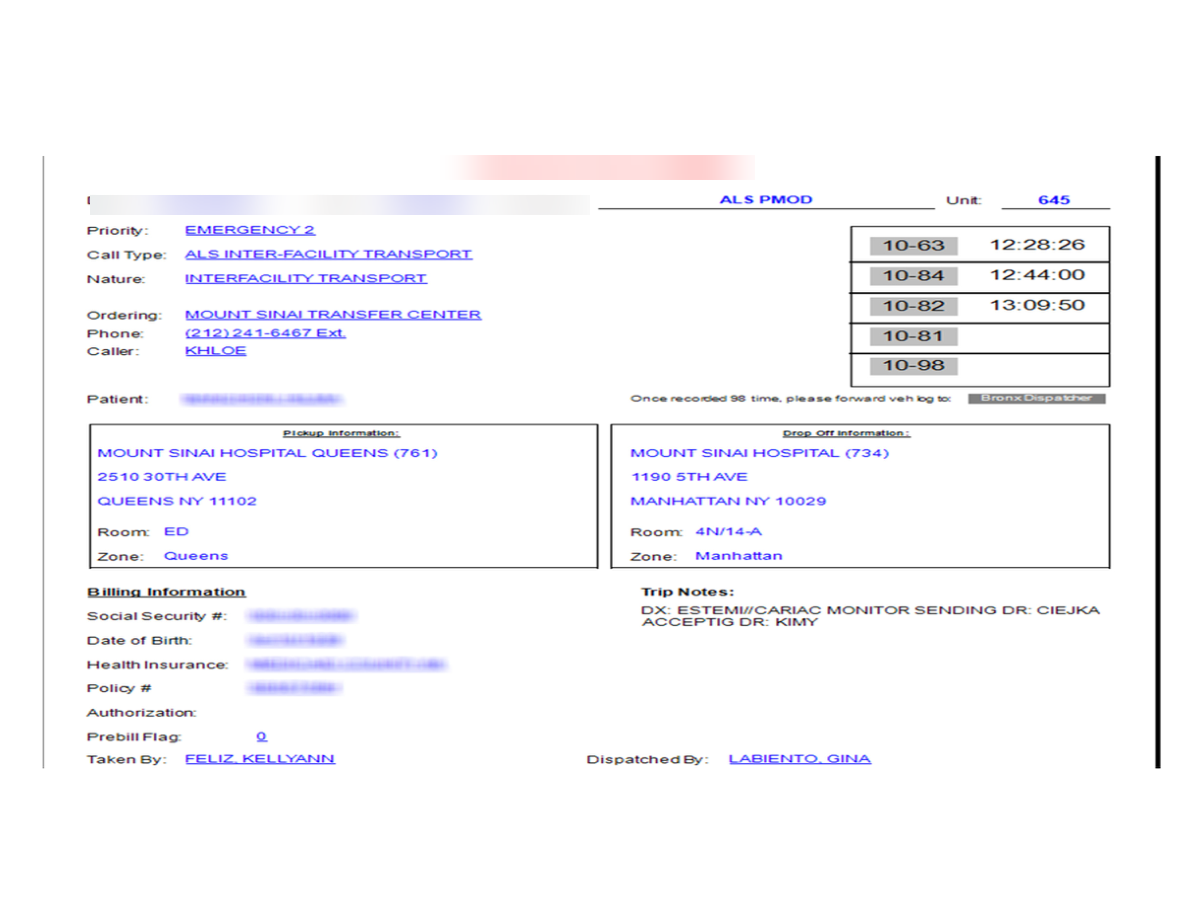Click MOUNT SINAI HOSPITAL (734) drop off name
This screenshot has height=918, width=1188.
click(759, 453)
